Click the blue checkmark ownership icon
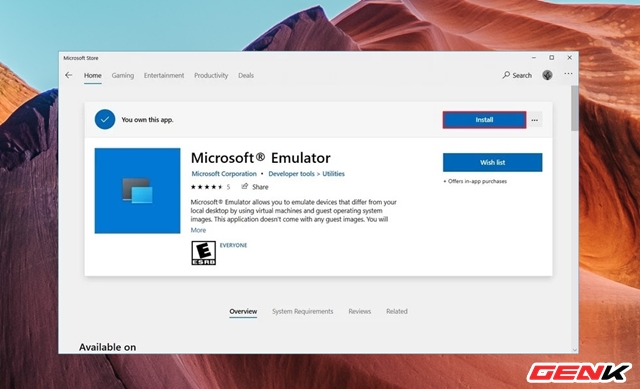The height and width of the screenshot is (389, 640). click(105, 119)
